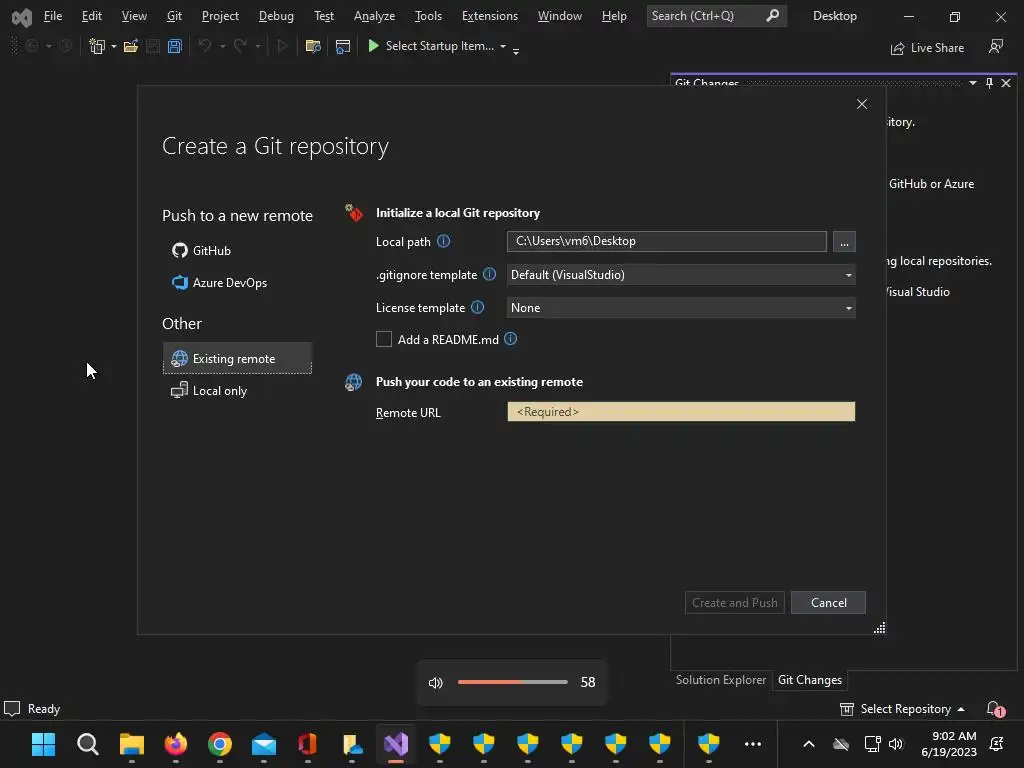This screenshot has height=768, width=1024.
Task: Show info tooltip for Add a README.md
Action: (x=511, y=339)
